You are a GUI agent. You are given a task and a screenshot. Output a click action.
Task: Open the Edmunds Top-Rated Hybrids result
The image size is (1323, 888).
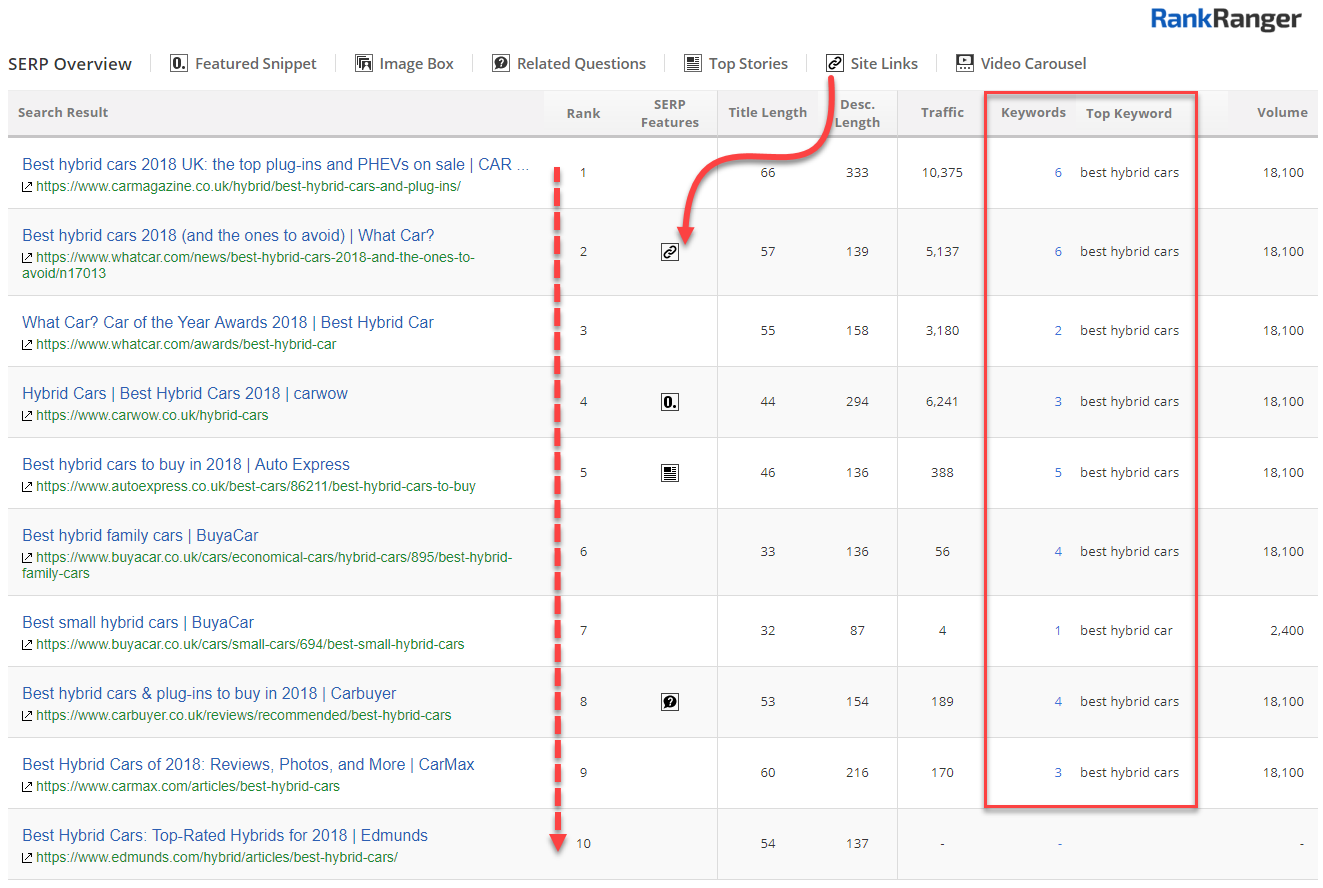225,836
